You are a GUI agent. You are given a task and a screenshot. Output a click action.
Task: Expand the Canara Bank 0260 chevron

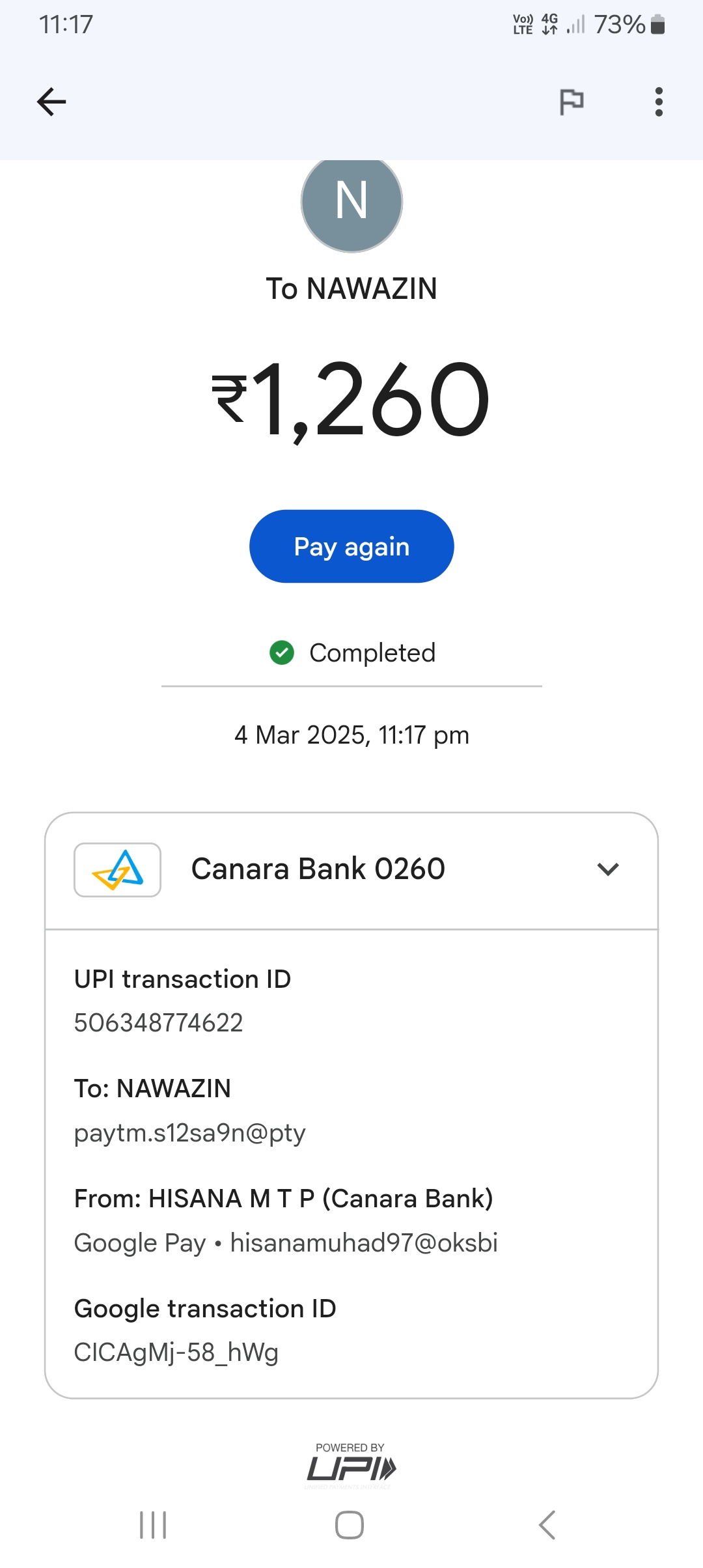[x=608, y=869]
